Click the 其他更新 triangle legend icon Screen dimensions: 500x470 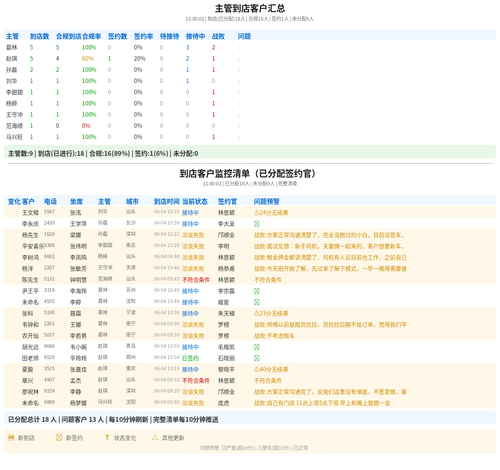tap(155, 437)
